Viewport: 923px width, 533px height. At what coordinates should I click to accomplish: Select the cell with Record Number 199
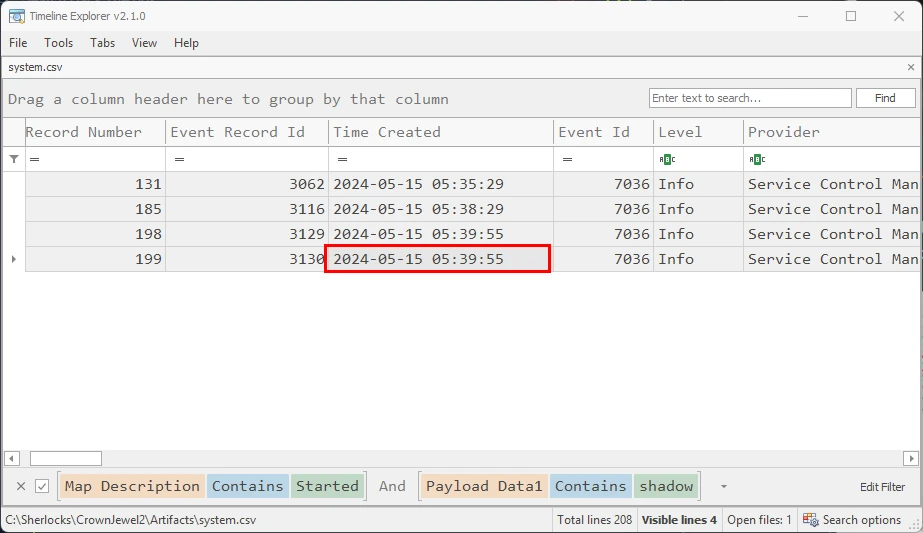pyautogui.click(x=95, y=259)
